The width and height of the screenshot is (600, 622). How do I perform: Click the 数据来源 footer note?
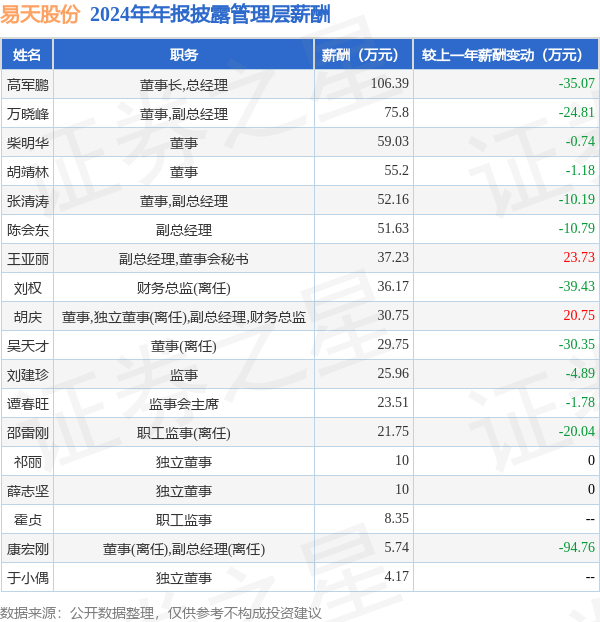tap(161, 613)
